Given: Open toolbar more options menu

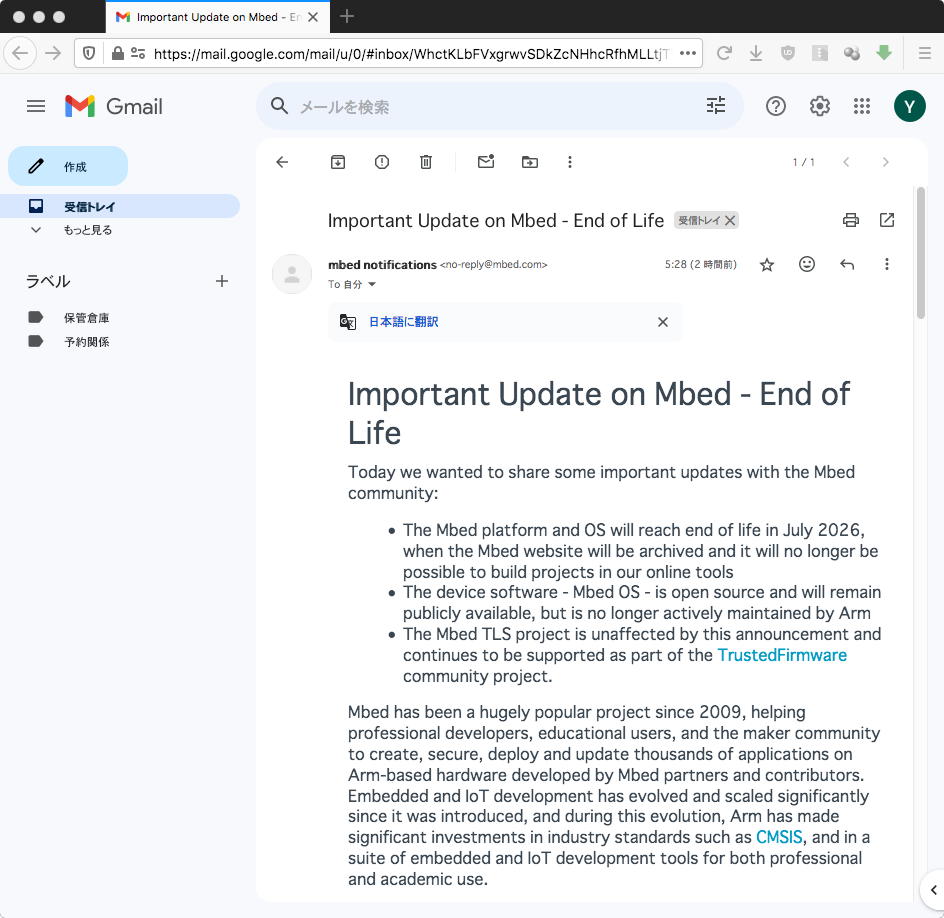Looking at the screenshot, I should pyautogui.click(x=570, y=162).
